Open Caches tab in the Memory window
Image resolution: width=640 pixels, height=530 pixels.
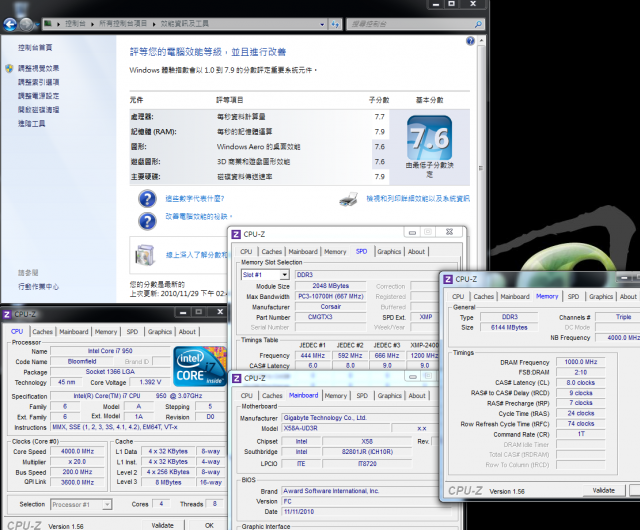[484, 297]
